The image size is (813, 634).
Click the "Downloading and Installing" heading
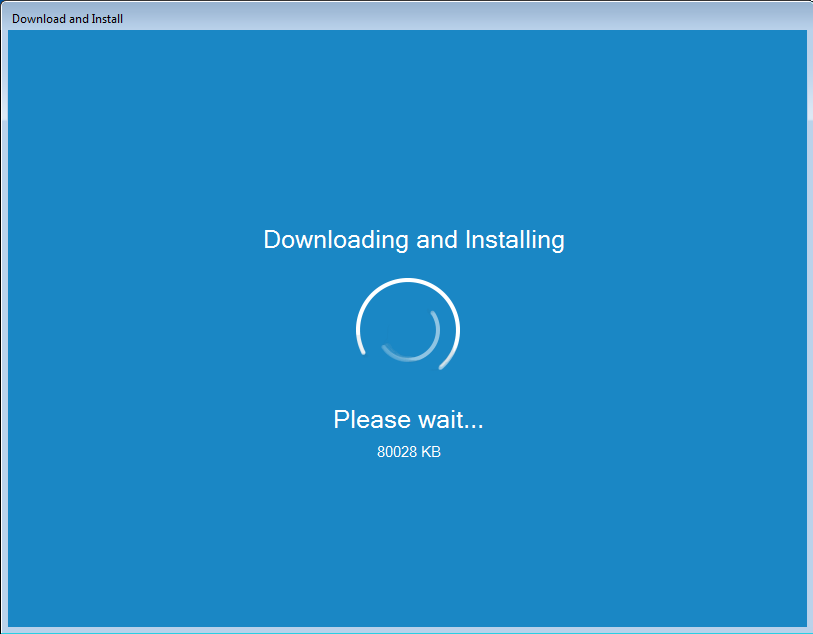(413, 240)
